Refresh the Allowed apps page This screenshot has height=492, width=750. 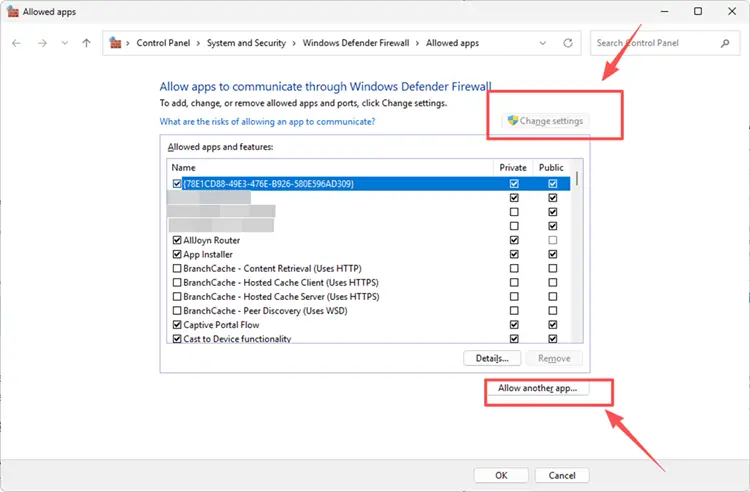coord(568,43)
